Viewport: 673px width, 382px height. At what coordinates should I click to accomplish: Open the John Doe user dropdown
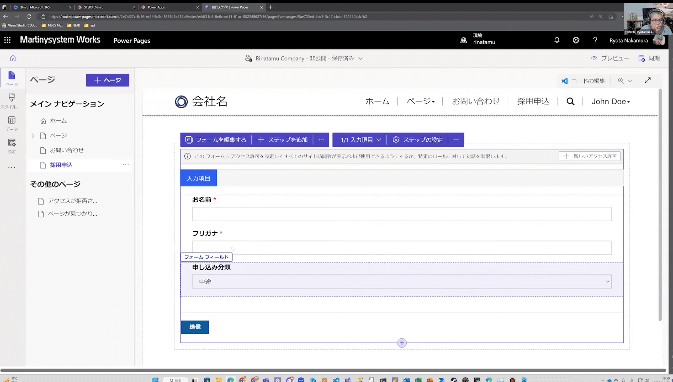pos(610,101)
